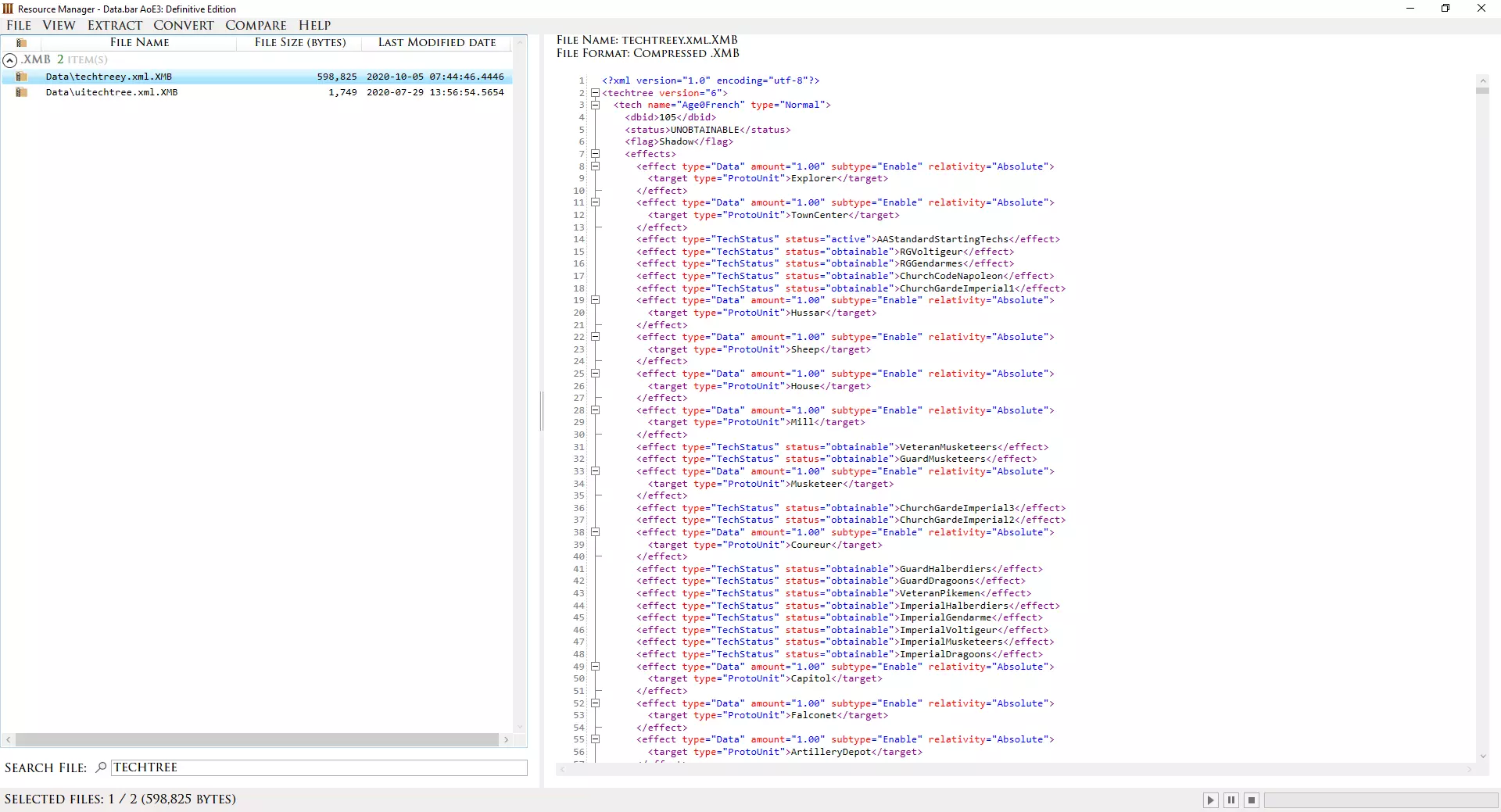1501x812 pixels.
Task: Collapse the techtree node on line 2
Action: (595, 93)
